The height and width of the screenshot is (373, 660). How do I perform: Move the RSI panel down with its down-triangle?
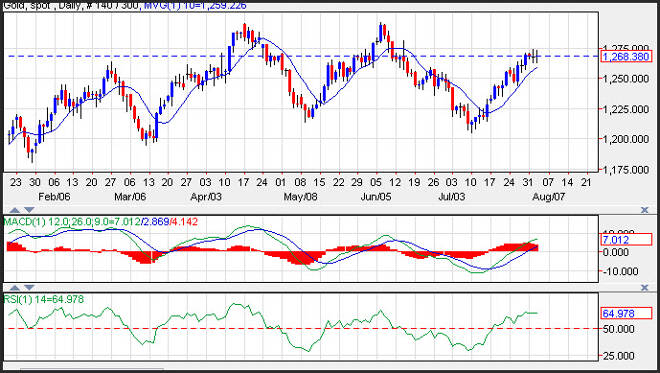[29, 288]
